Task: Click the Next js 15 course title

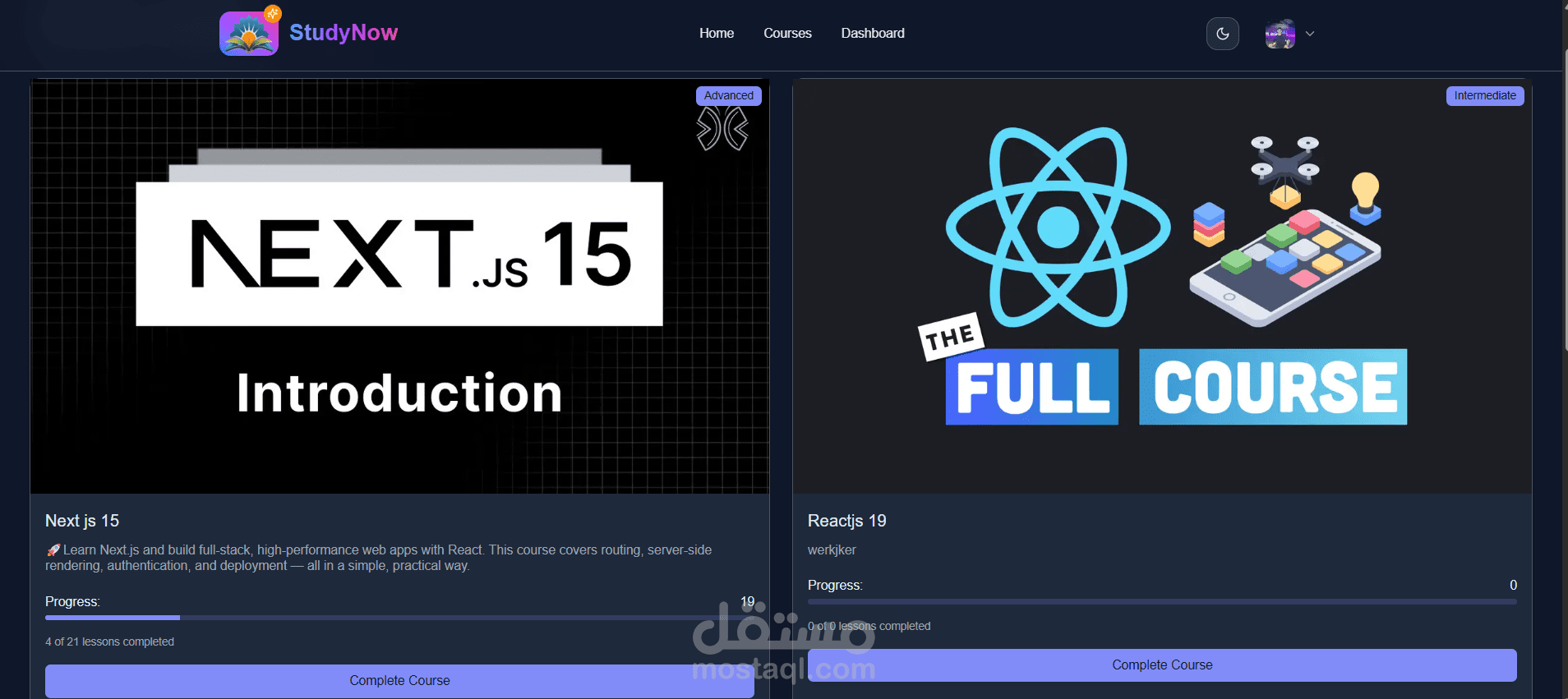Action: click(x=82, y=521)
